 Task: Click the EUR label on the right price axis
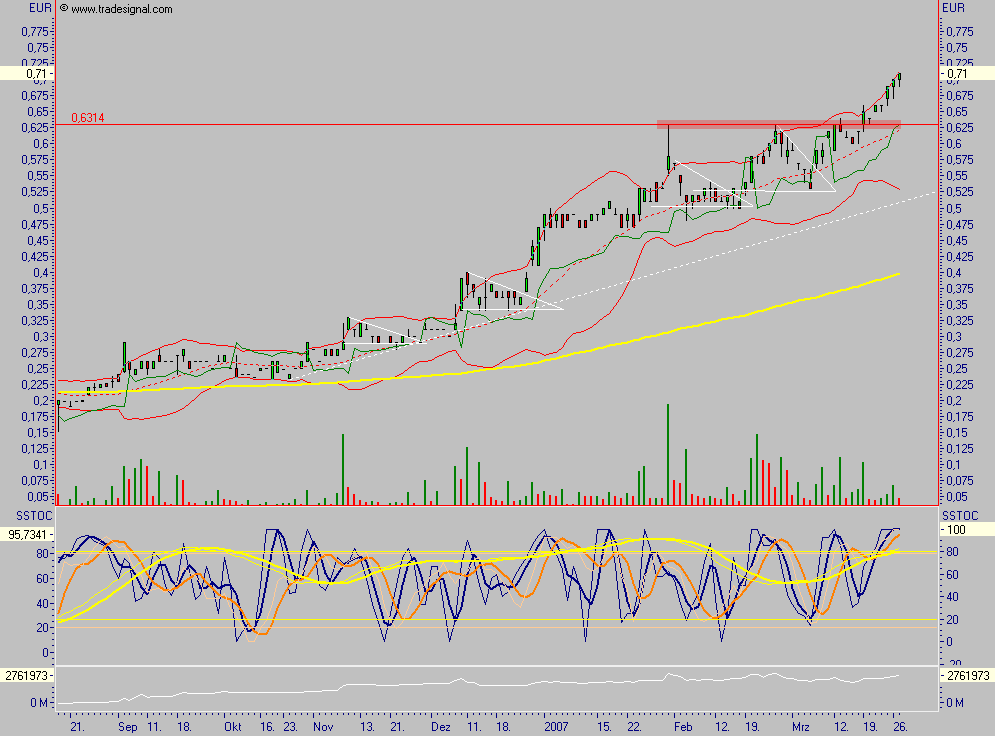click(955, 7)
